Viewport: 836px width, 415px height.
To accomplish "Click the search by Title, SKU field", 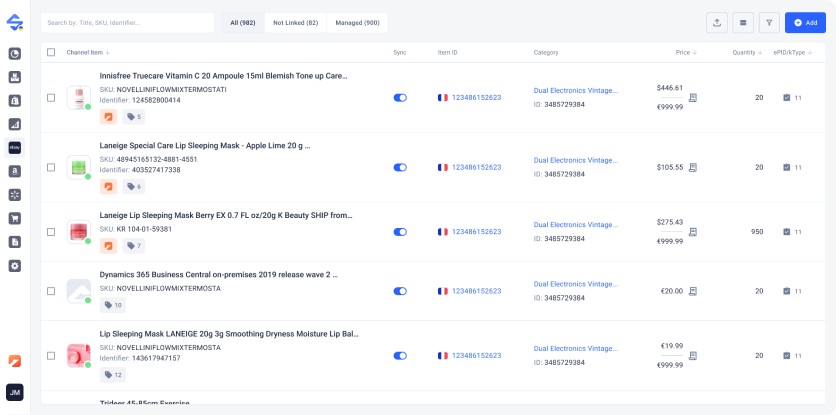I will click(x=127, y=22).
